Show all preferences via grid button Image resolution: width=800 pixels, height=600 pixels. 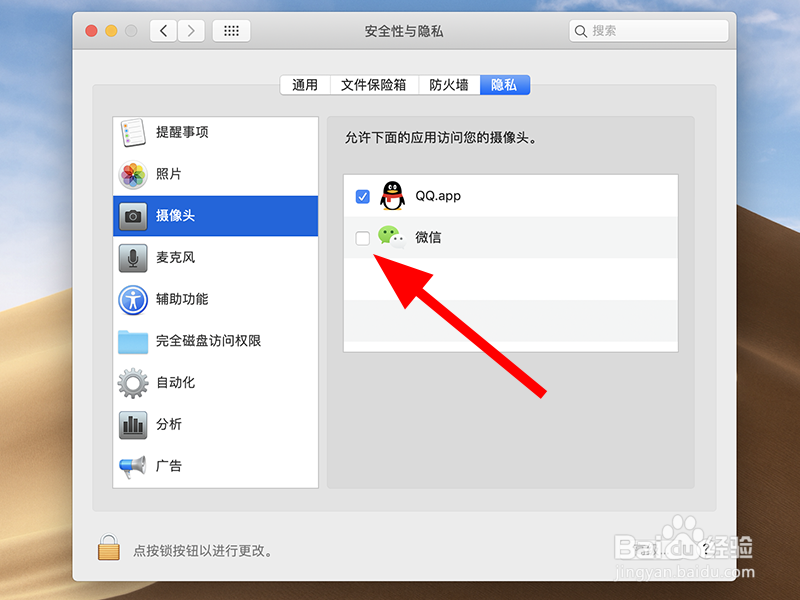point(231,31)
